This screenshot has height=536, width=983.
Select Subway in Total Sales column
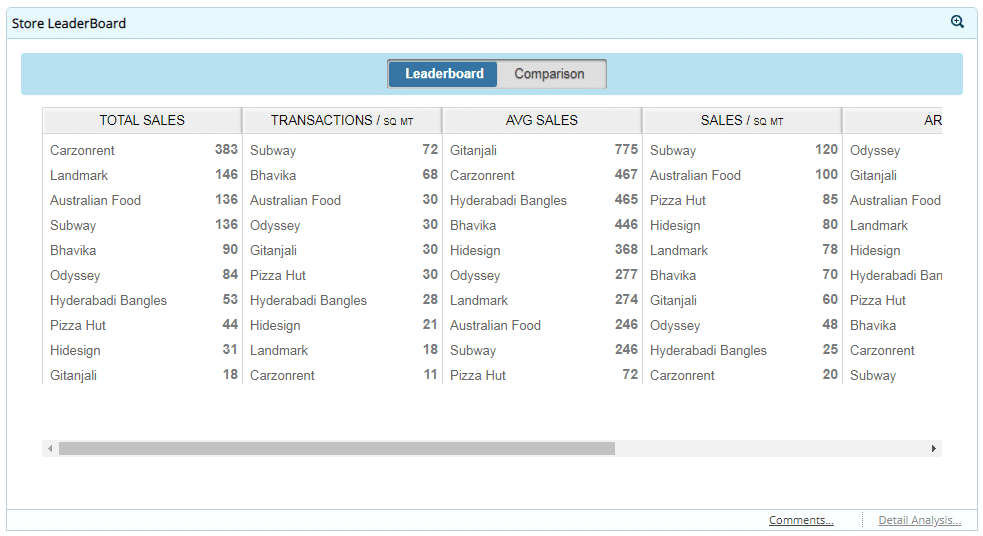pyautogui.click(x=73, y=226)
